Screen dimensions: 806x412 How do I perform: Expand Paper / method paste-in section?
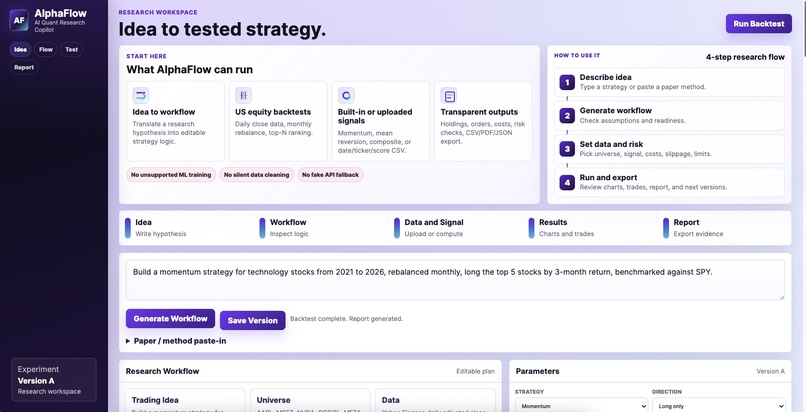(x=176, y=341)
